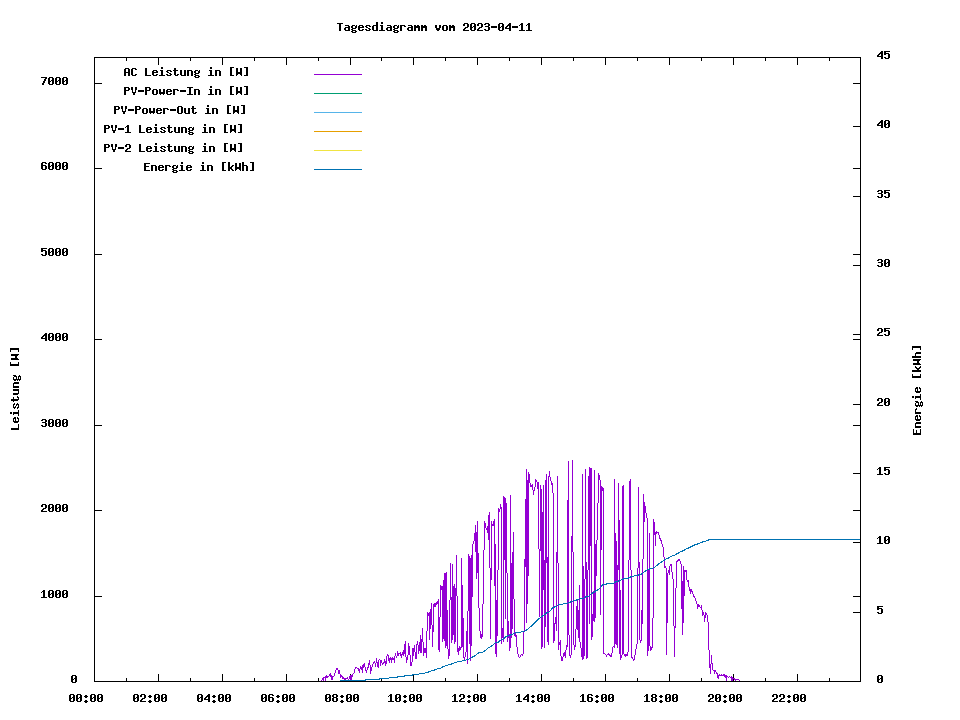Select the 12:00 time axis label
Image resolution: width=960 pixels, height=720 pixels.
469,698
